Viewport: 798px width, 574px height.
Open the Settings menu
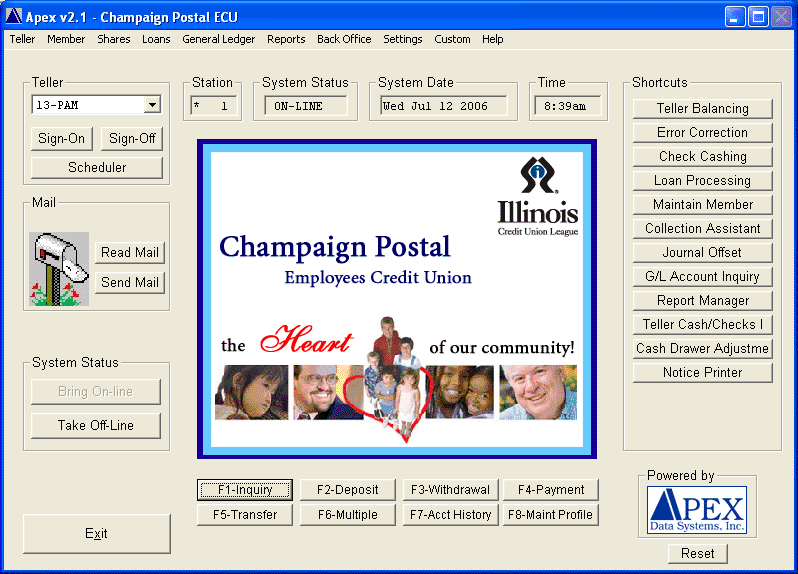click(x=403, y=39)
